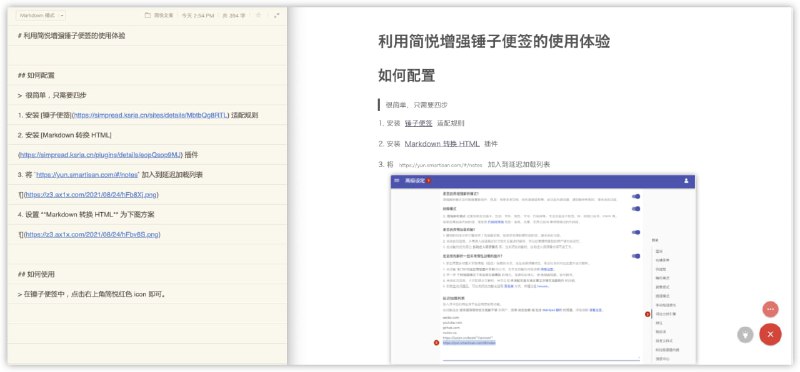Click the preview heading 利用简悦增强锤子便签的使用体验
800x372 pixels.
494,42
